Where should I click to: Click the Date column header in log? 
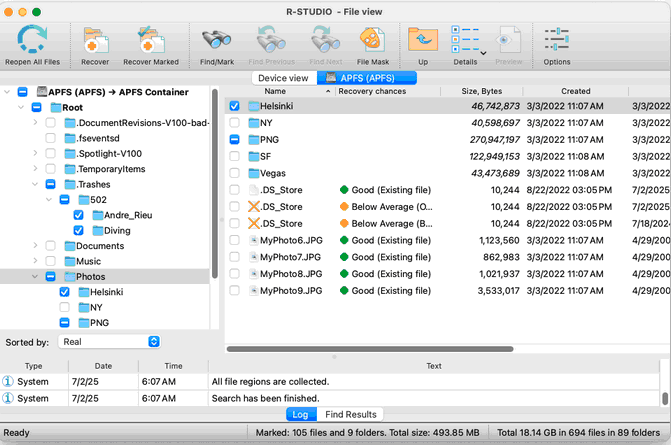coord(103,366)
